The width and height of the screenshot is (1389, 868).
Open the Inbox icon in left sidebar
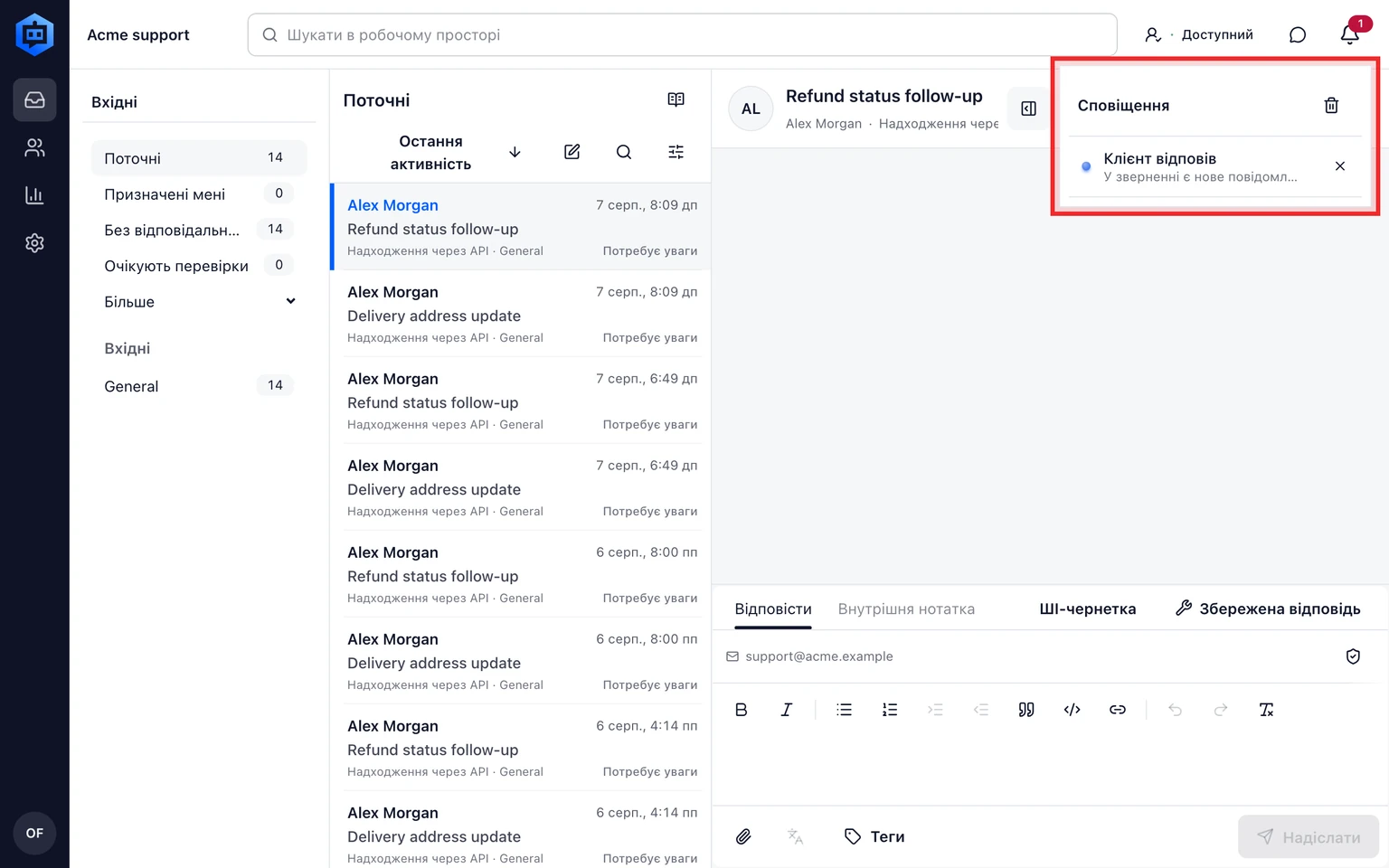(x=34, y=99)
